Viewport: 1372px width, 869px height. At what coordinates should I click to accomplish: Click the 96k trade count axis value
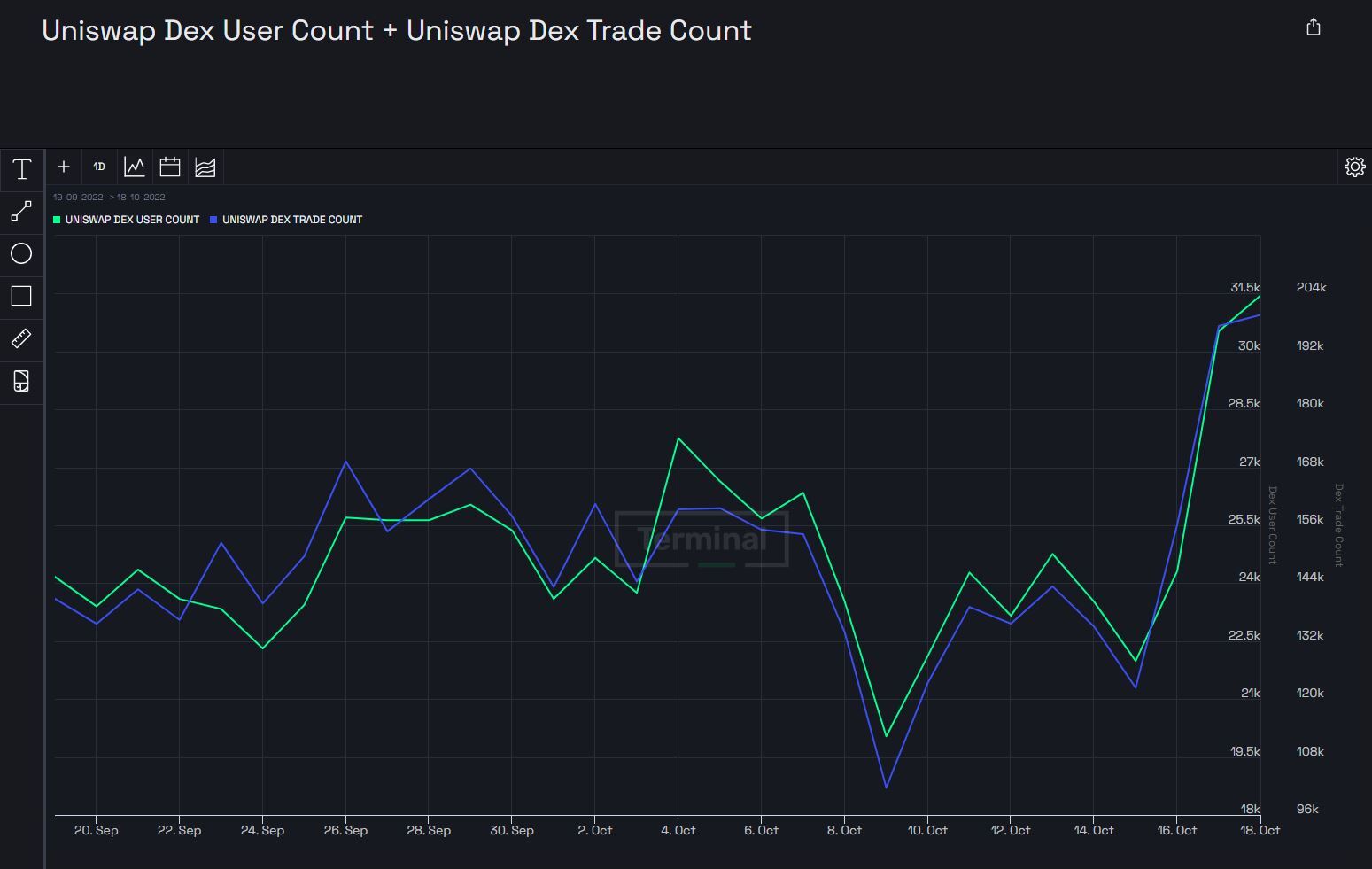click(1307, 810)
